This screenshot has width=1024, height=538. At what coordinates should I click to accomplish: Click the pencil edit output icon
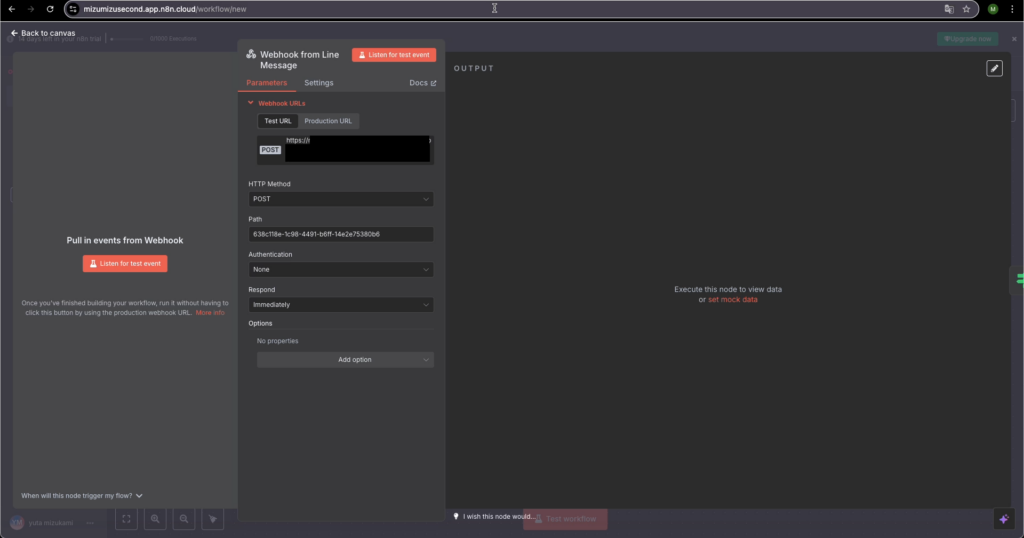point(994,69)
